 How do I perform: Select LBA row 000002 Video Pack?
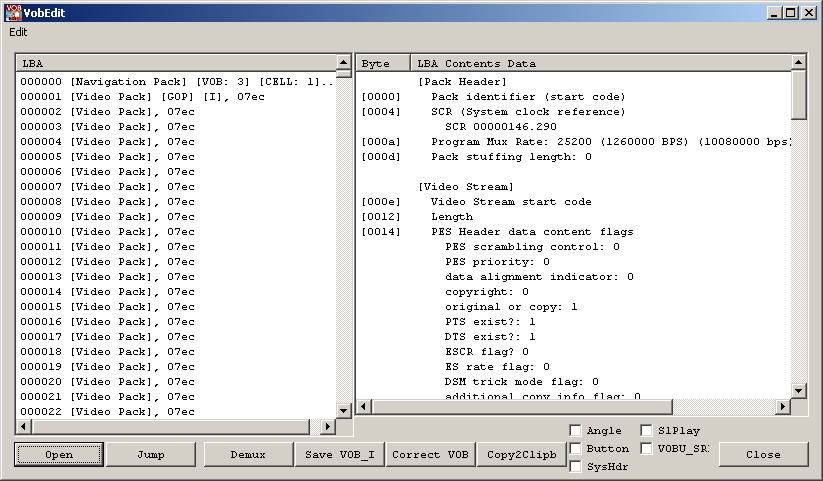tap(107, 112)
